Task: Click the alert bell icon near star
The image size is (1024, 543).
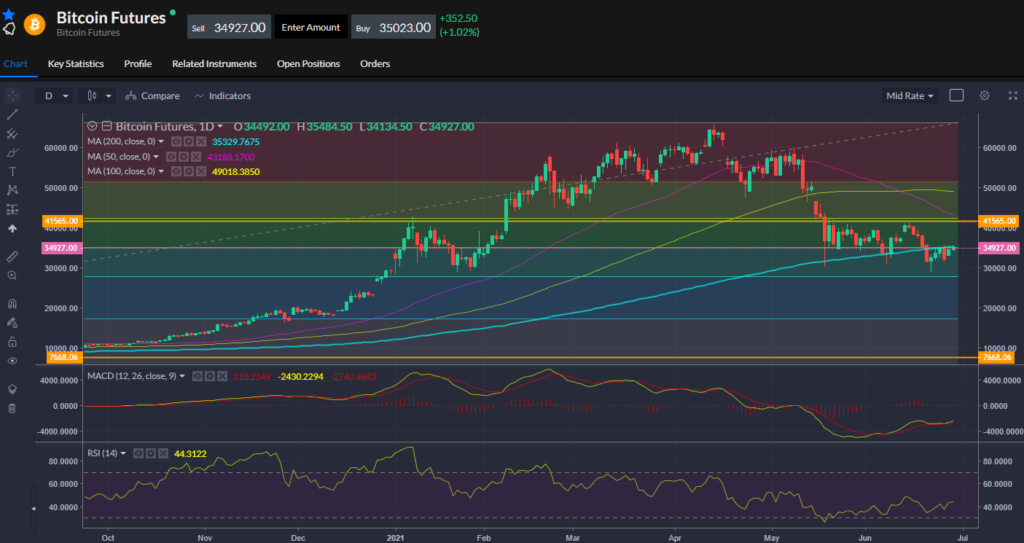Action: (9, 29)
